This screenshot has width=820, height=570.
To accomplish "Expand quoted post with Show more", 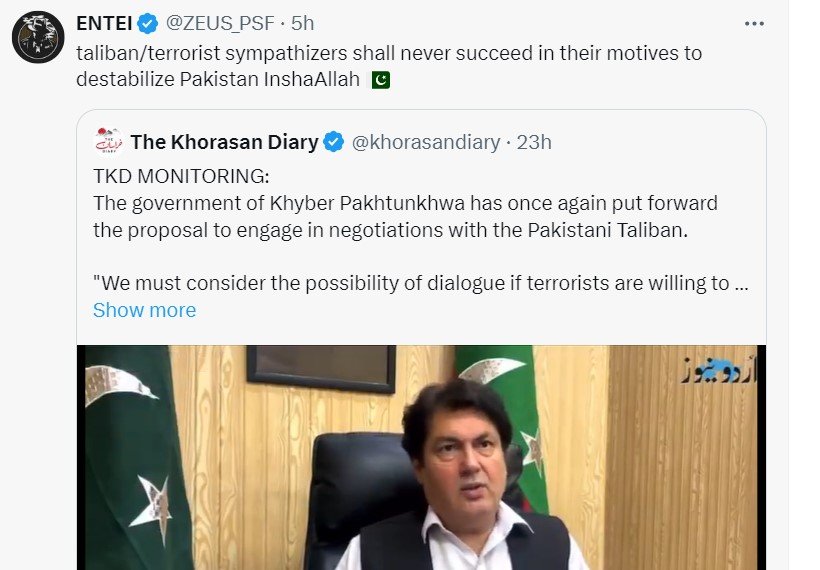I will pyautogui.click(x=144, y=310).
